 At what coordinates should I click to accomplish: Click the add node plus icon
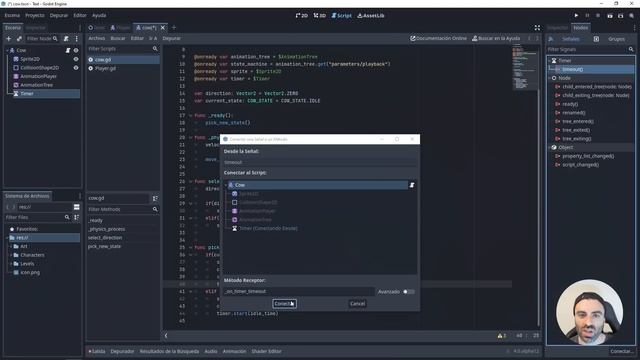[9, 39]
